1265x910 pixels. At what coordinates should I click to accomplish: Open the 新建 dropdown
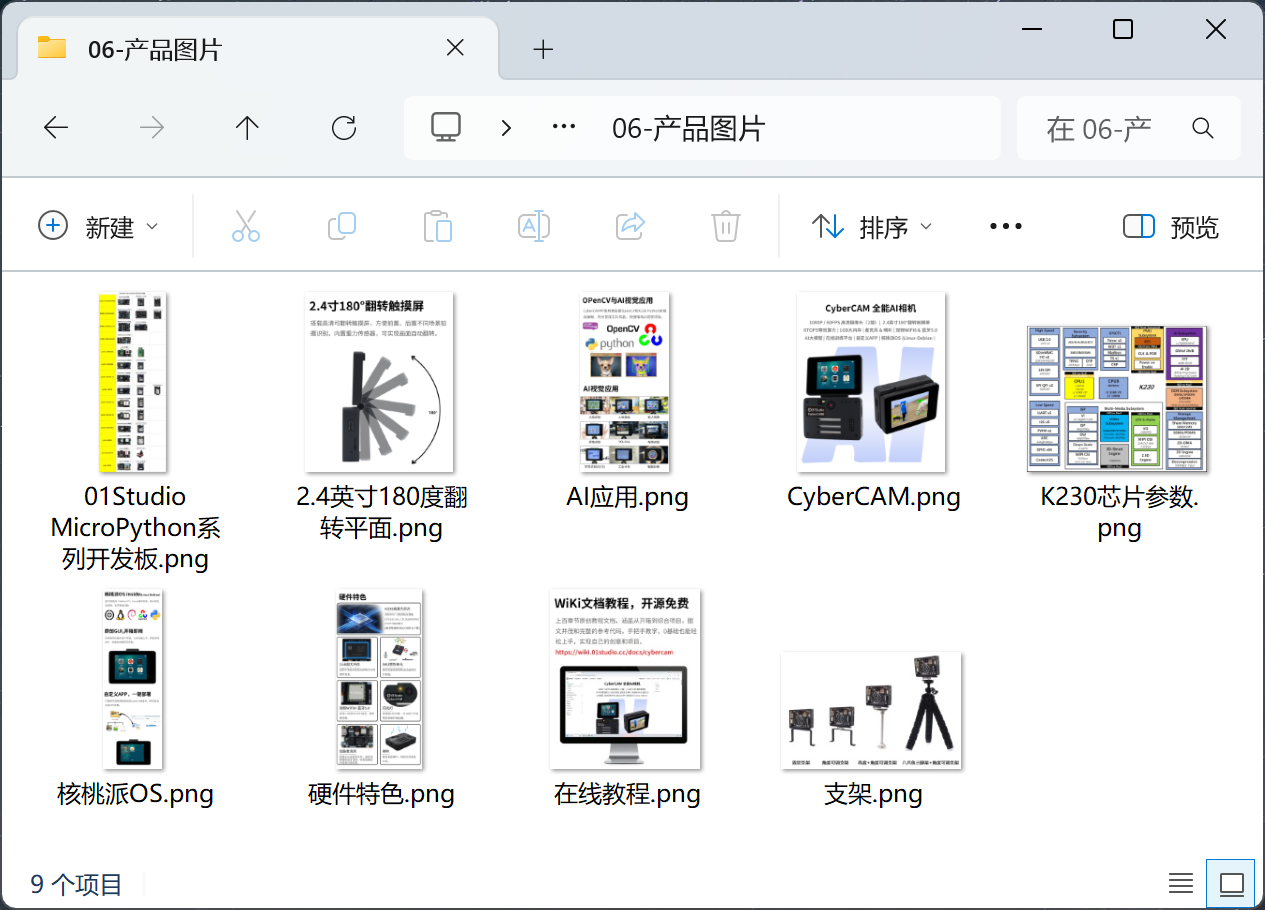[x=98, y=227]
